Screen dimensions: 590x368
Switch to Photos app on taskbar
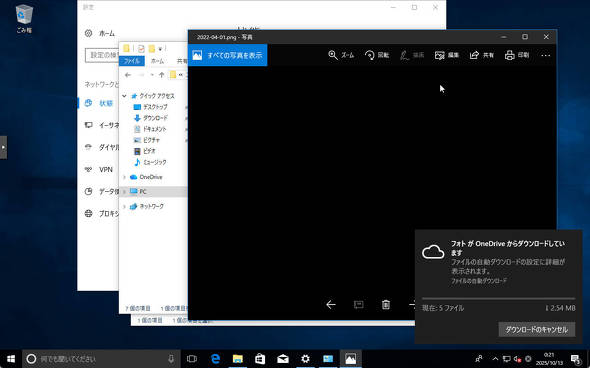[351, 359]
